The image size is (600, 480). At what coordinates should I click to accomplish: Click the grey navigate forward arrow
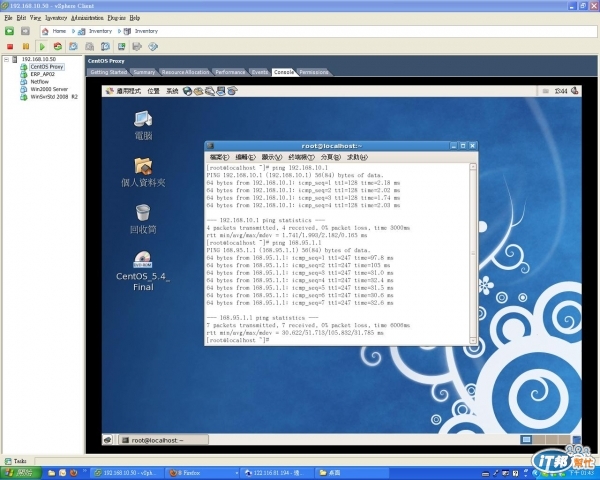coord(25,31)
